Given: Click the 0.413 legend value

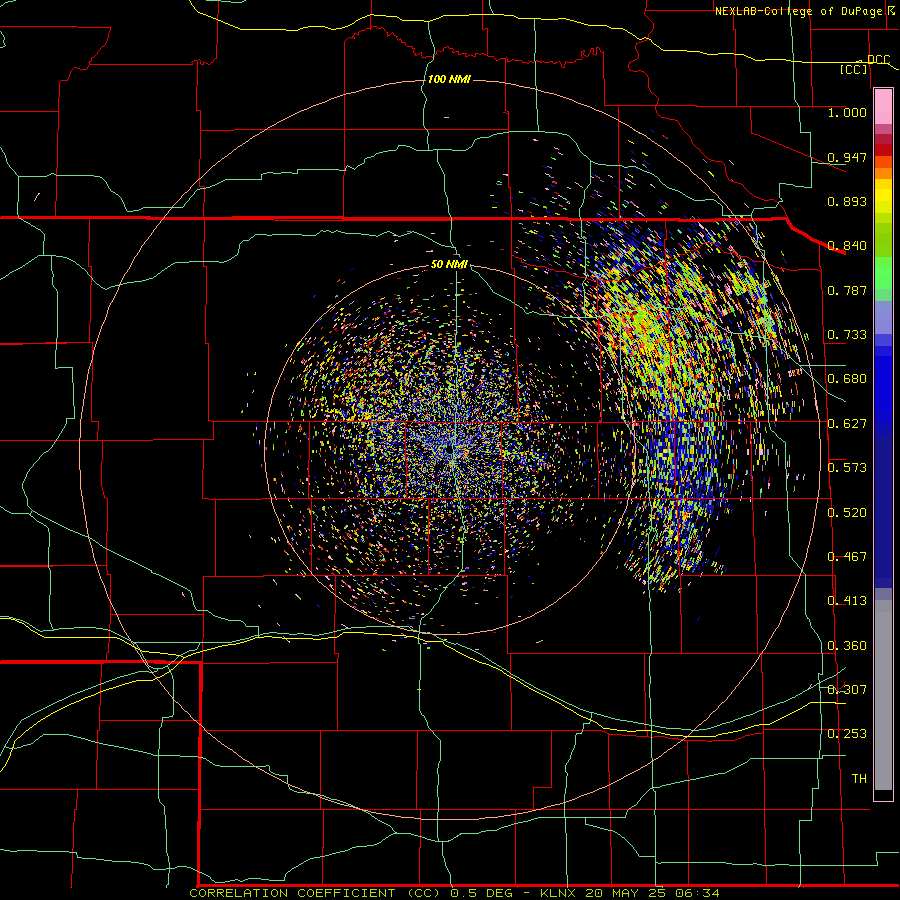Looking at the screenshot, I should 847,601.
